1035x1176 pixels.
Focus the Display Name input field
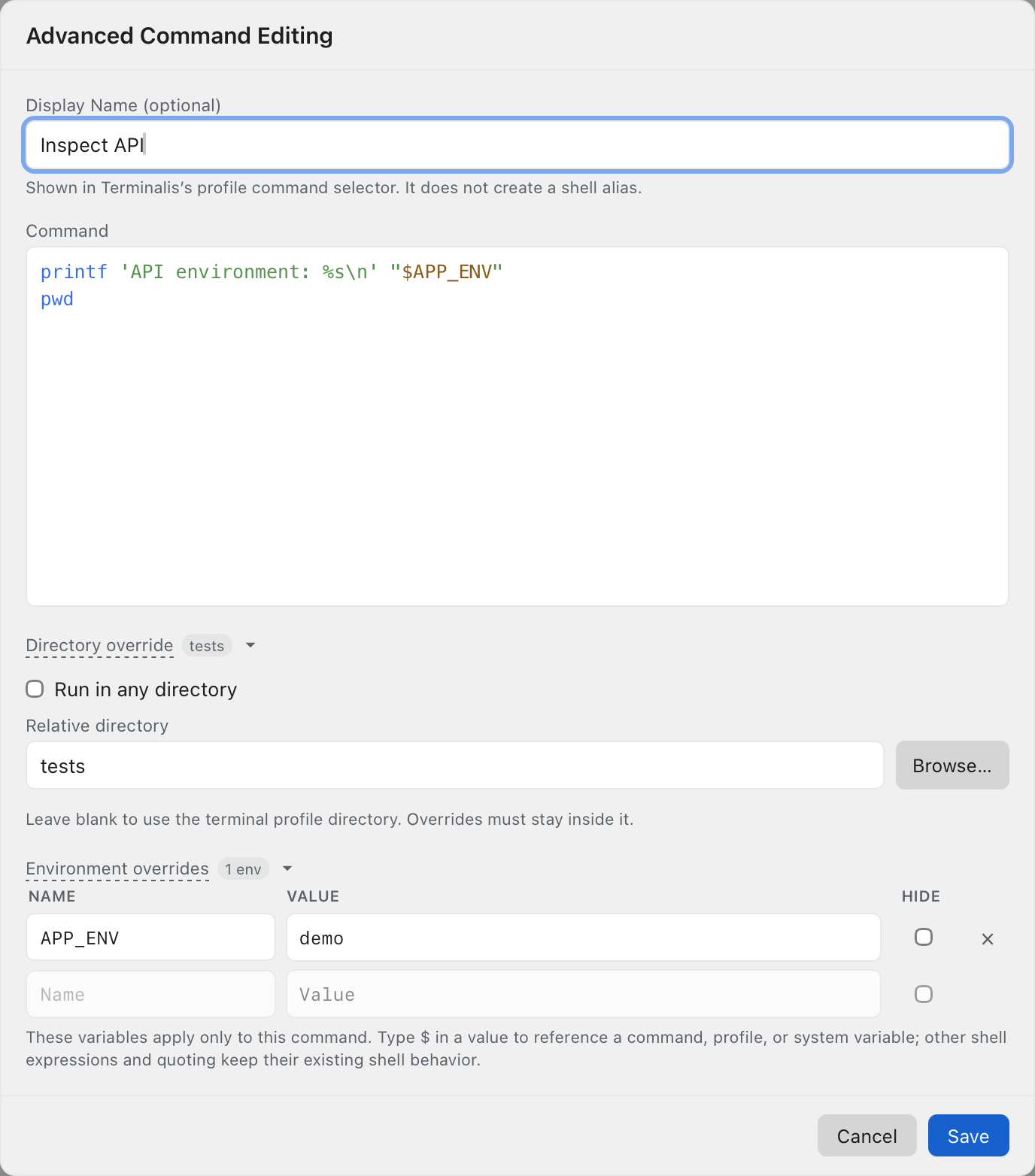pos(517,145)
